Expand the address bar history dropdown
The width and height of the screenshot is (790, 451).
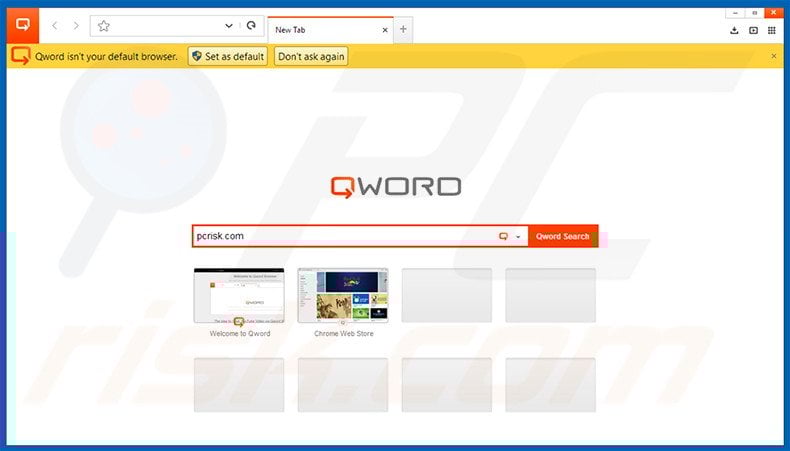coord(229,26)
